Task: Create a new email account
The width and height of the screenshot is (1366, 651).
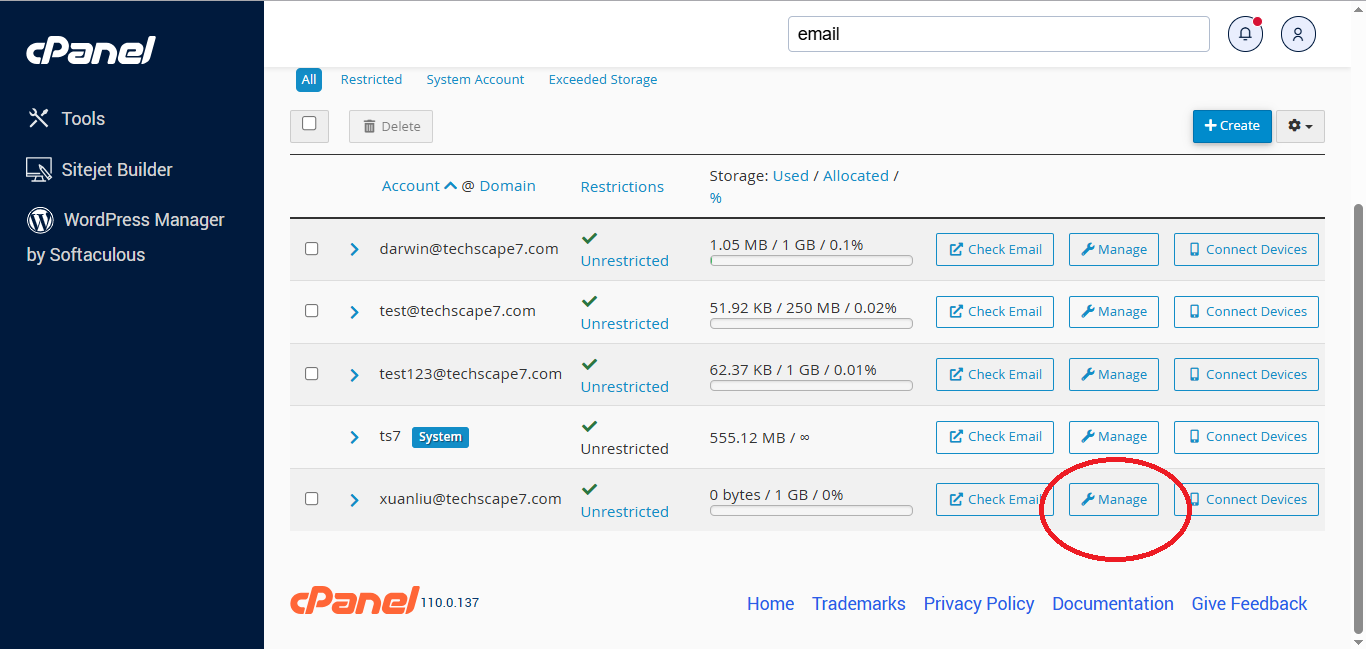Action: (x=1232, y=126)
